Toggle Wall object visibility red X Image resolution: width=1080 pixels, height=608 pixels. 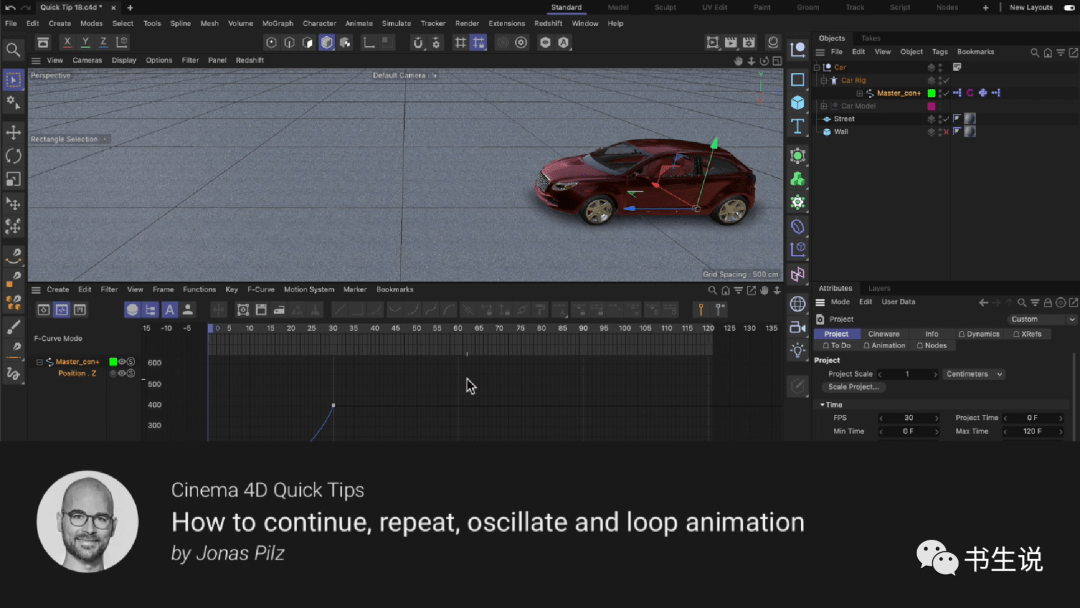pyautogui.click(x=946, y=132)
